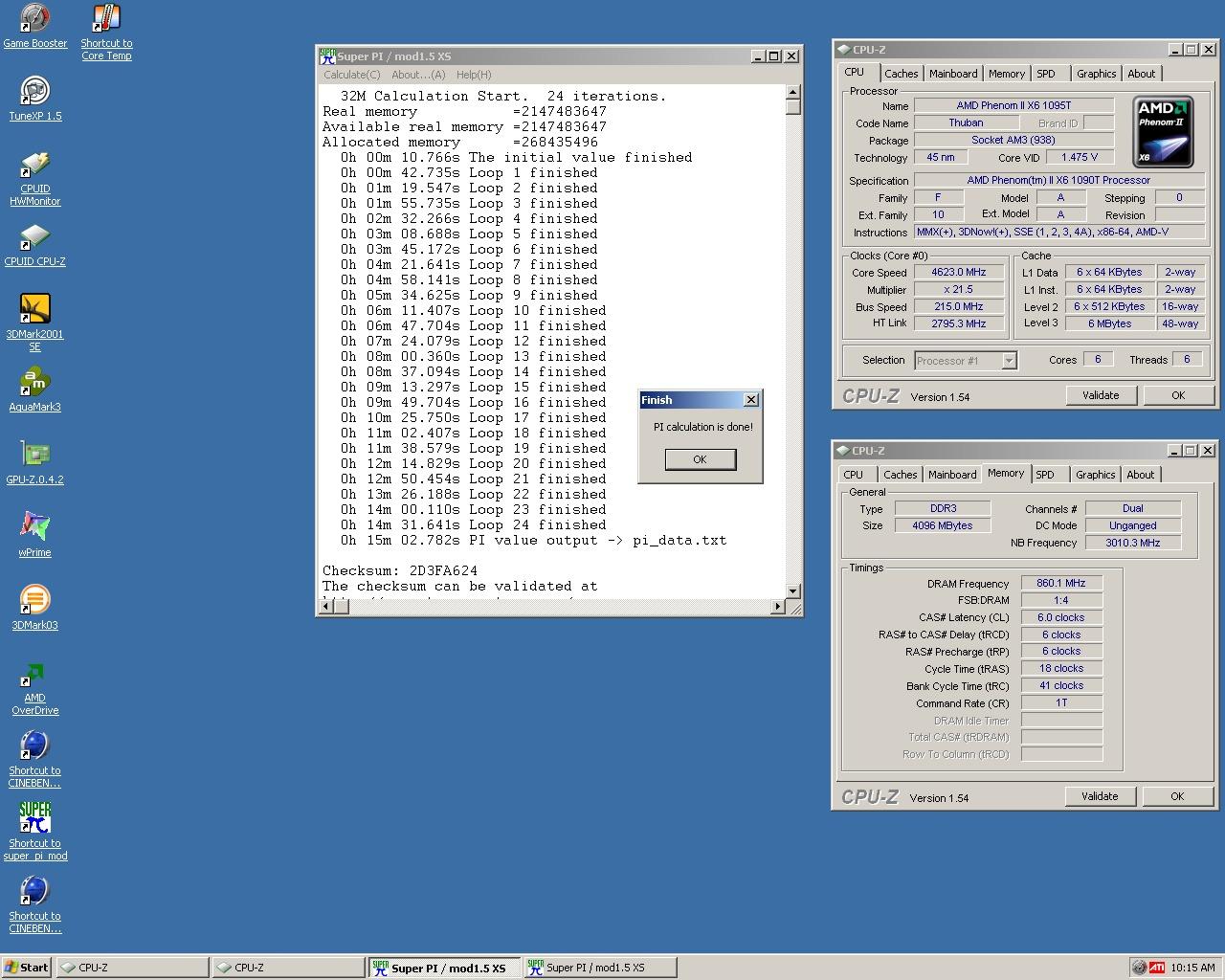This screenshot has height=980, width=1225.
Task: Click Super PI horizontal scroll left arrow
Action: (x=326, y=607)
